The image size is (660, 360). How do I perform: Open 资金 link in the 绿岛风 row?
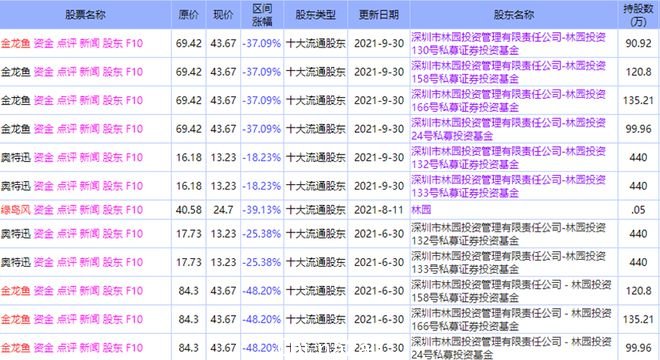43,210
